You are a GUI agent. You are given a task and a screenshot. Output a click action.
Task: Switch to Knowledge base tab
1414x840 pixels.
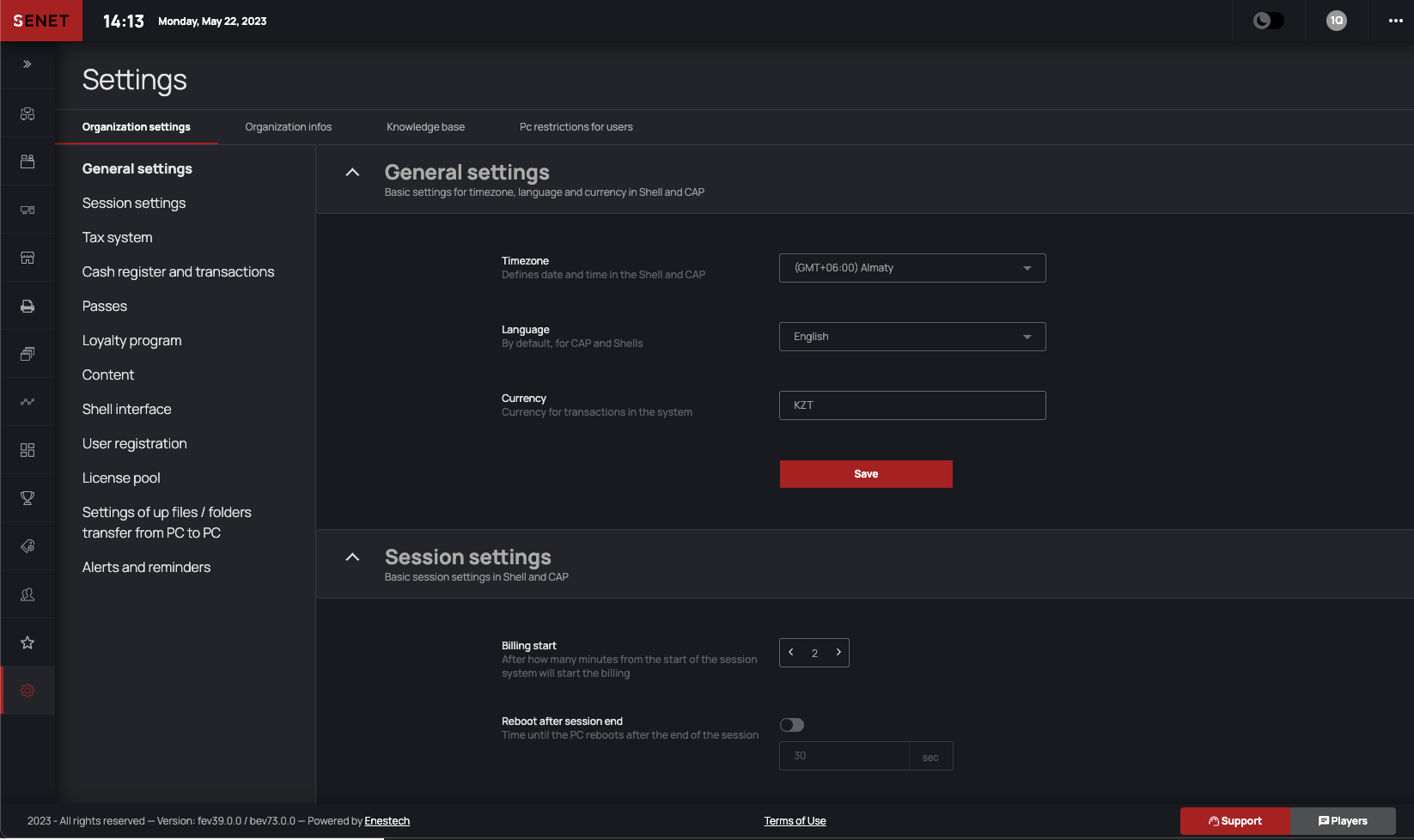[425, 127]
